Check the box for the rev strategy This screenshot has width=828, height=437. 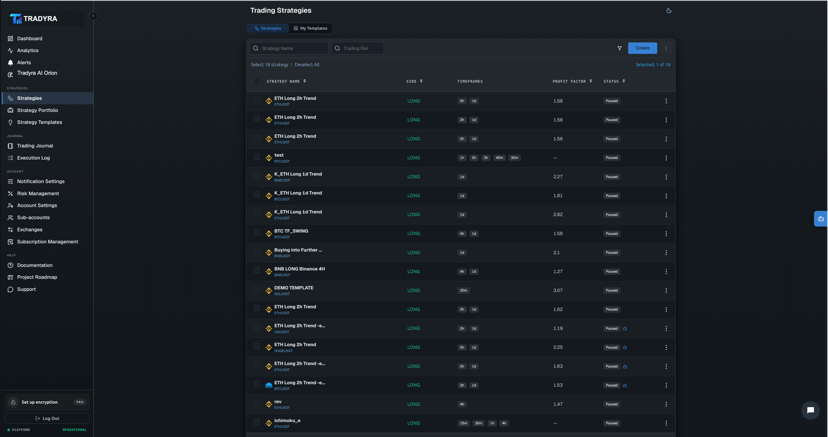(257, 403)
